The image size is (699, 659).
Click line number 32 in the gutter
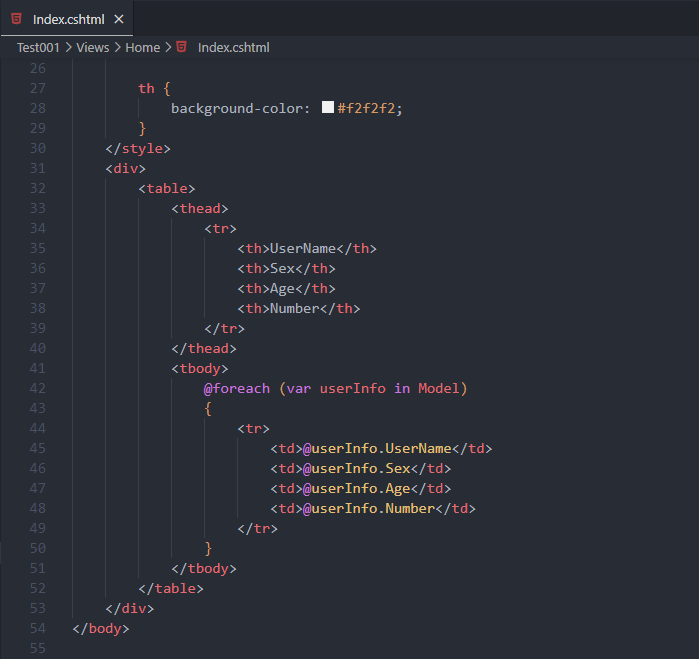click(37, 188)
